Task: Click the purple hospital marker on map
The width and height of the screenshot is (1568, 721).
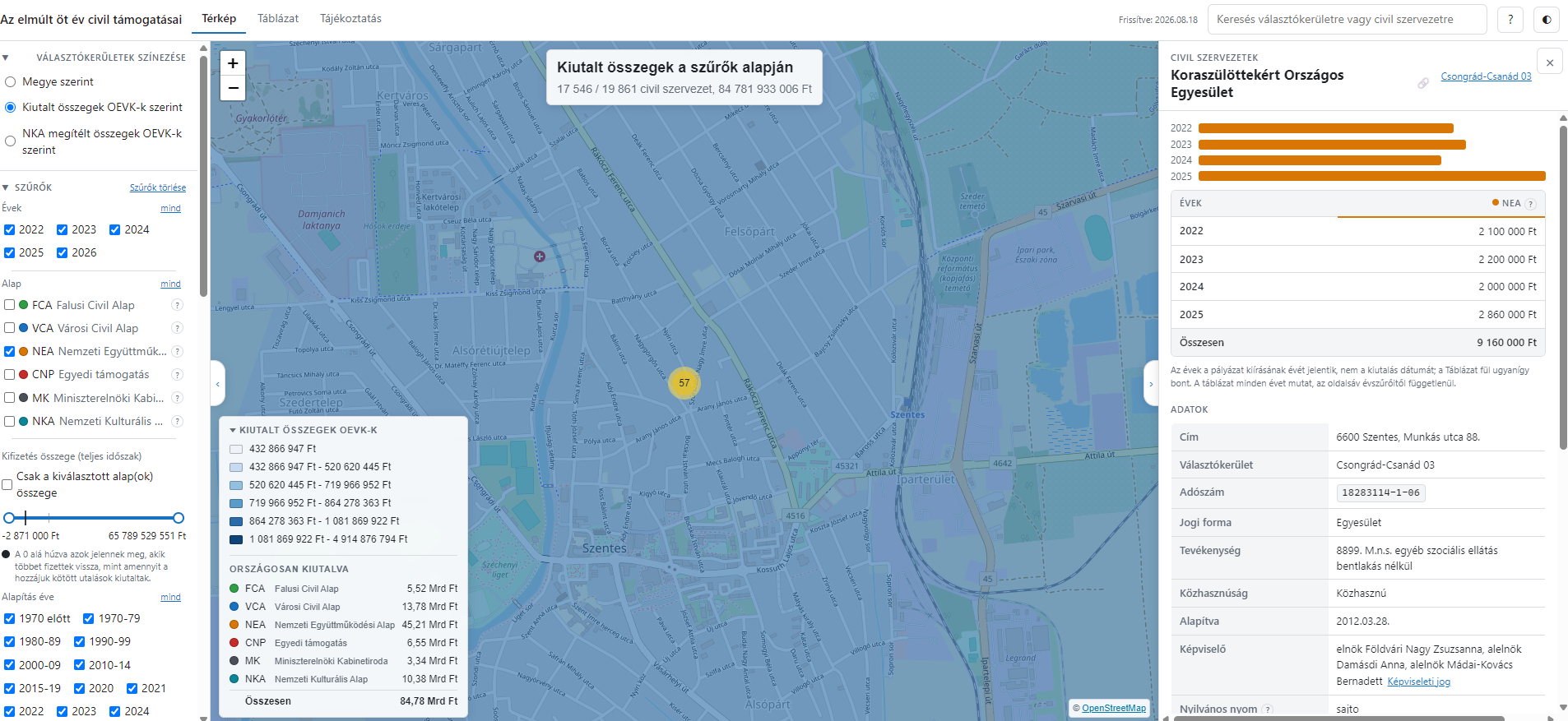Action: [540, 257]
